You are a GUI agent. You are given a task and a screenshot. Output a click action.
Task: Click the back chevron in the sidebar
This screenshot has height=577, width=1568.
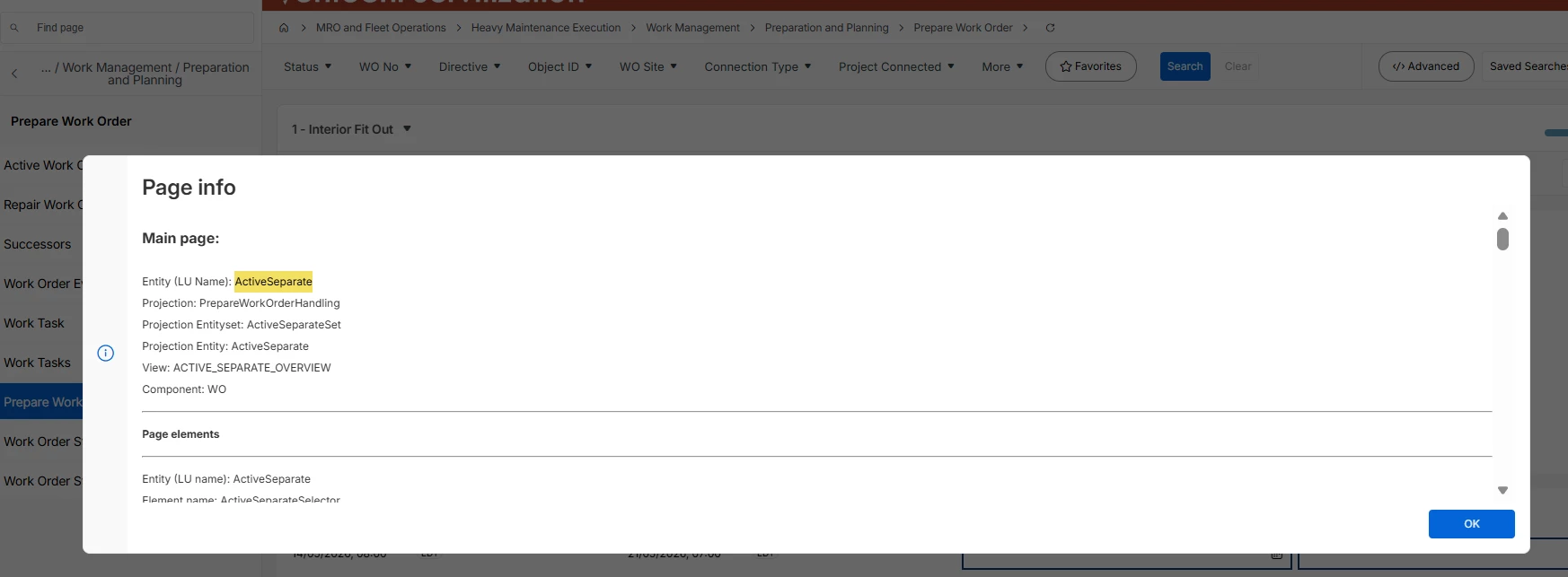14,74
